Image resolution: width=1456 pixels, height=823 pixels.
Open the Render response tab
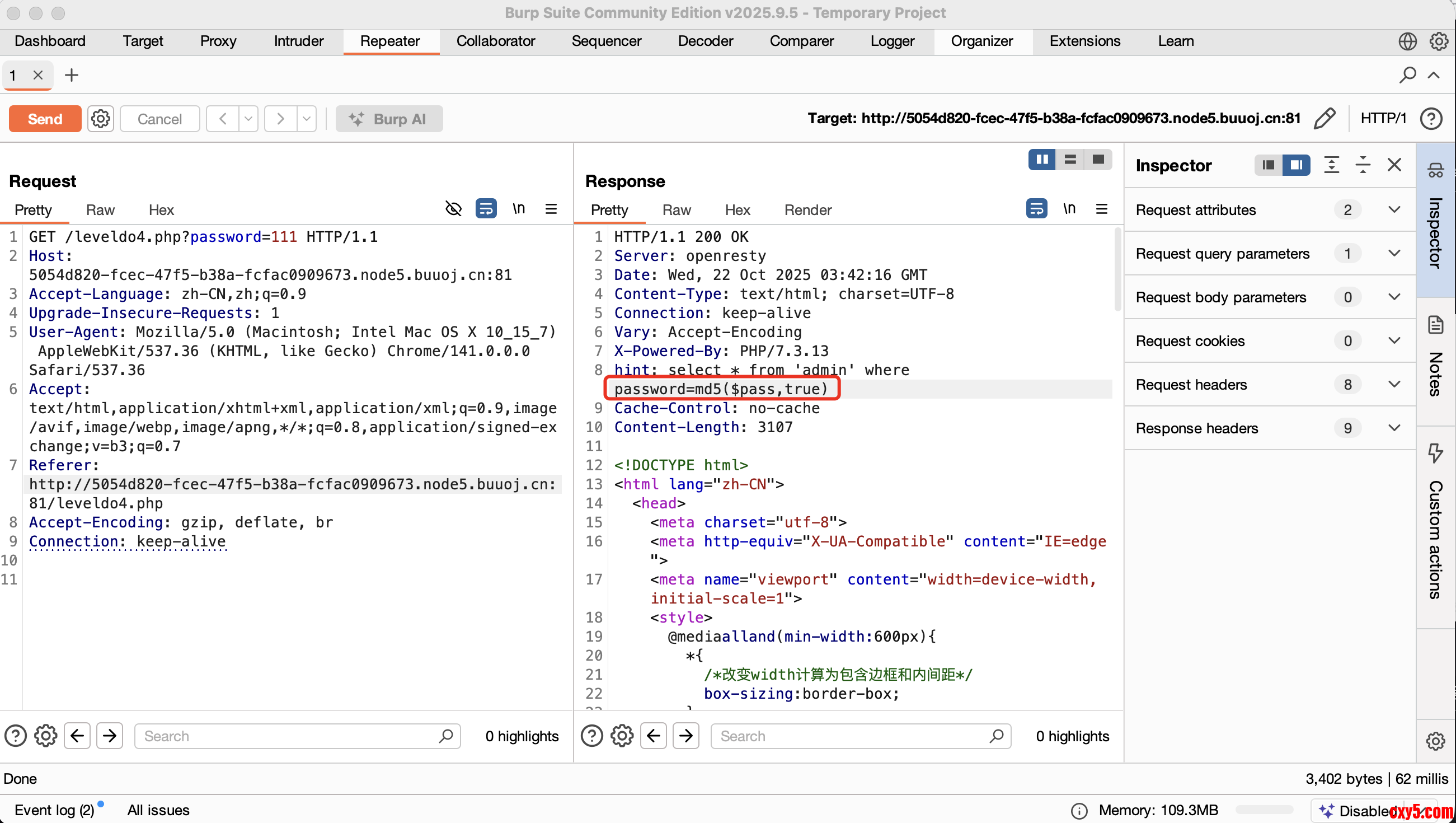coord(807,210)
